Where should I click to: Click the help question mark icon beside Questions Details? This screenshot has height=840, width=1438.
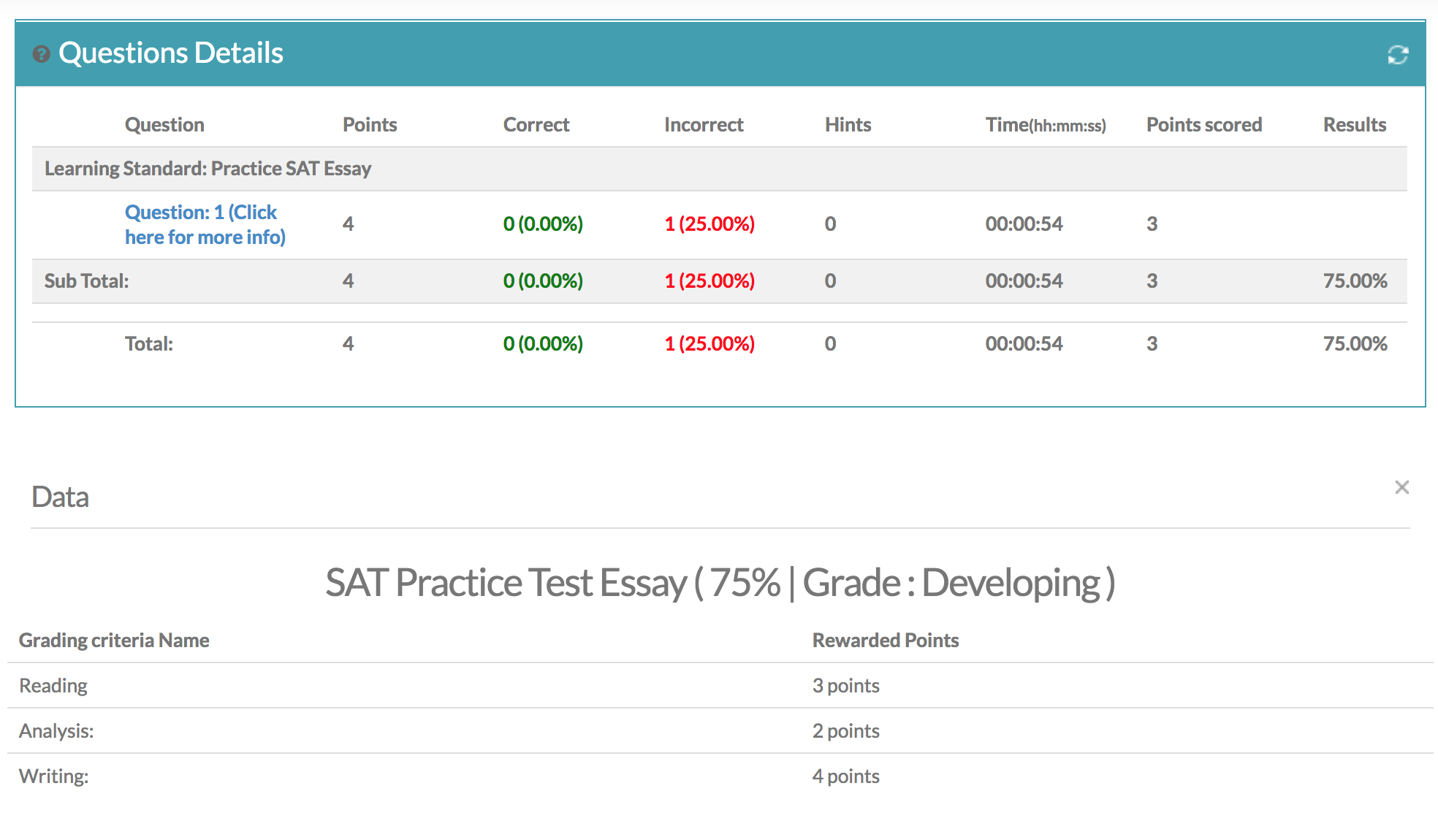42,54
